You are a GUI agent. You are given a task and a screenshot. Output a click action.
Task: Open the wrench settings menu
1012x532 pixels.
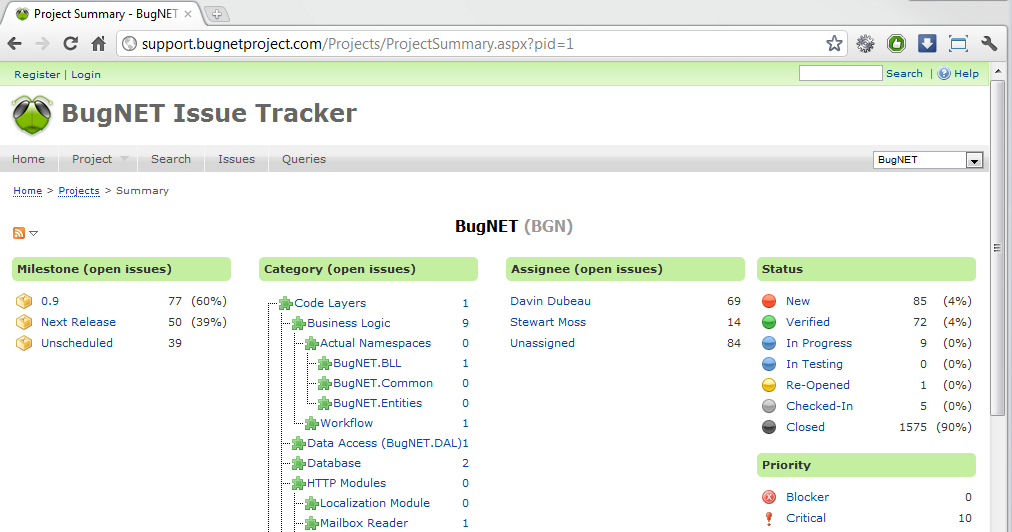point(989,44)
